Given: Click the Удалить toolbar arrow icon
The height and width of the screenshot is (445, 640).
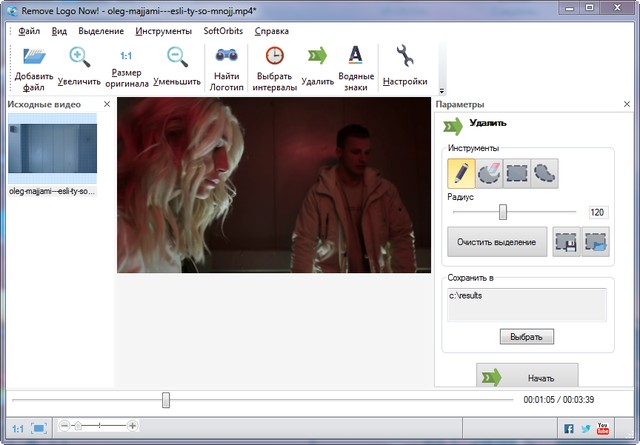Looking at the screenshot, I should pos(318,56).
